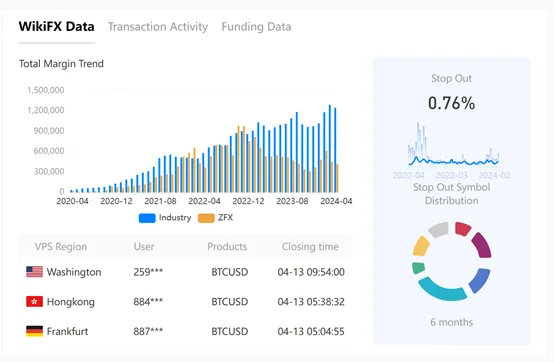The image size is (554, 362).
Task: Click closing time 04-13 05:04:55
Action: coord(311,331)
